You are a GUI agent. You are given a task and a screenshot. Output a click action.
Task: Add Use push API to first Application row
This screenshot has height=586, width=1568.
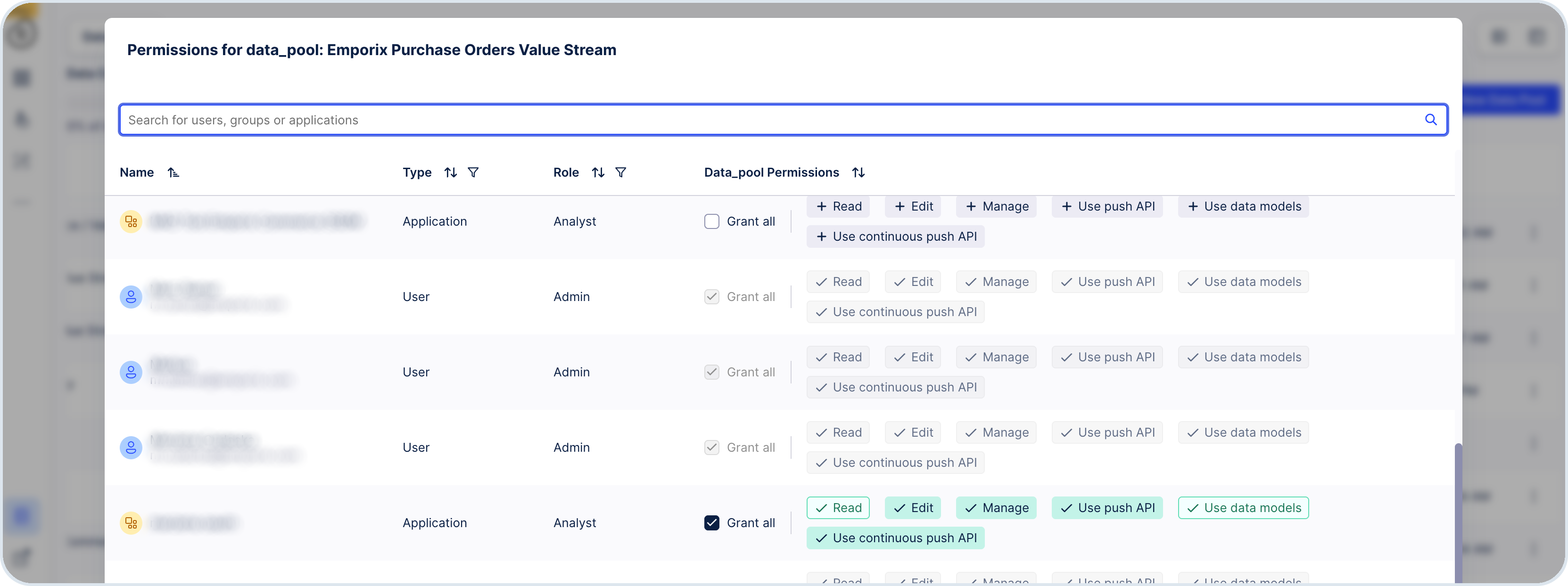coord(1107,207)
